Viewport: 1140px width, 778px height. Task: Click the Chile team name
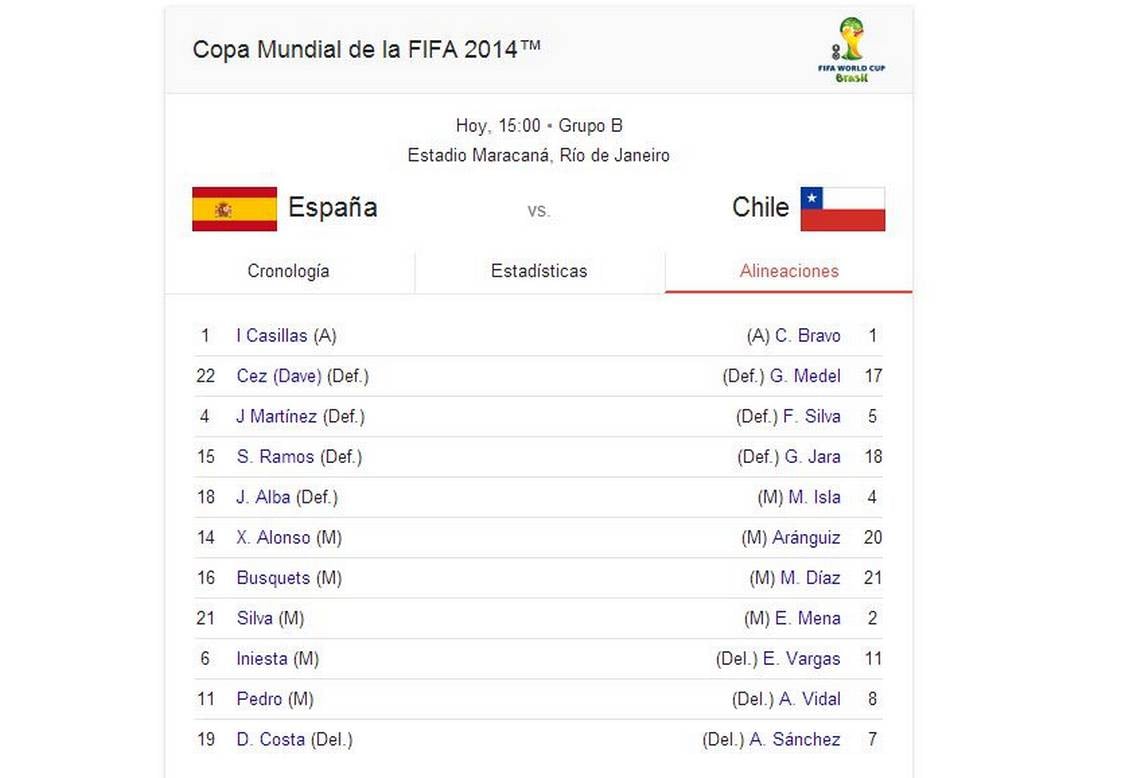pyautogui.click(x=760, y=207)
